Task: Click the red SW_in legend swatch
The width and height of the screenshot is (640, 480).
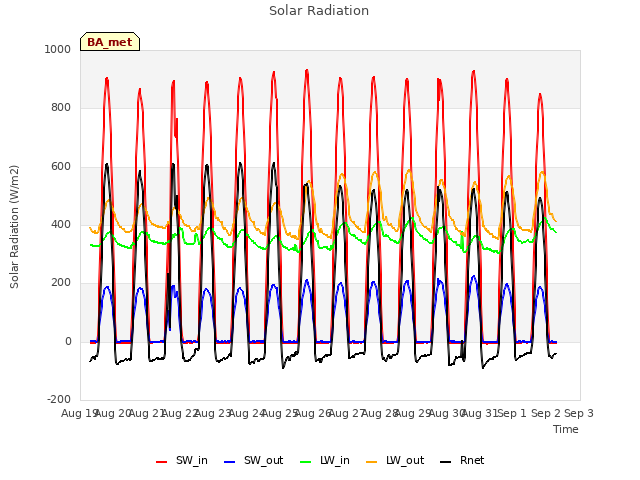Action: pyautogui.click(x=162, y=462)
